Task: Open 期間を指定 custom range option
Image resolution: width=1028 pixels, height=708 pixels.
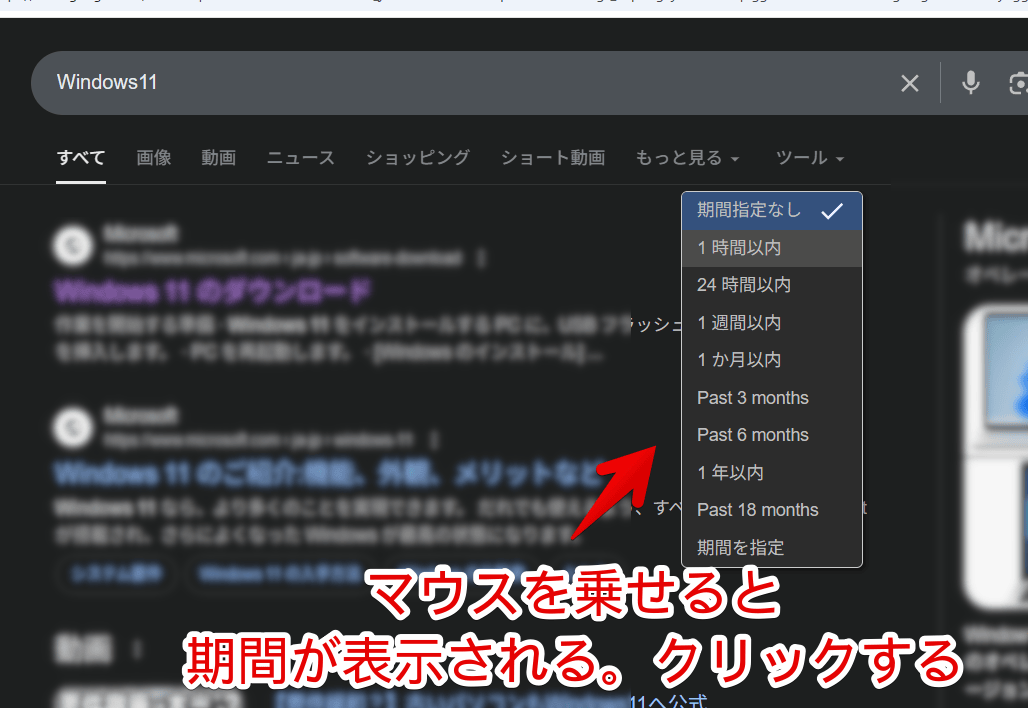Action: coord(772,547)
